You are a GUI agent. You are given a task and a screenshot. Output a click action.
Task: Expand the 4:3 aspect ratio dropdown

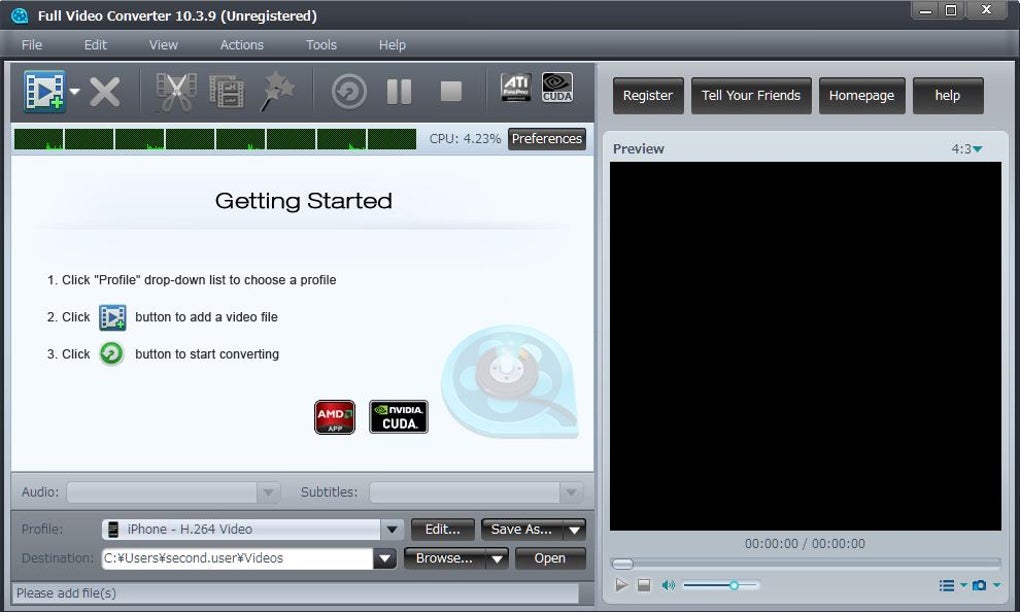pyautogui.click(x=967, y=149)
